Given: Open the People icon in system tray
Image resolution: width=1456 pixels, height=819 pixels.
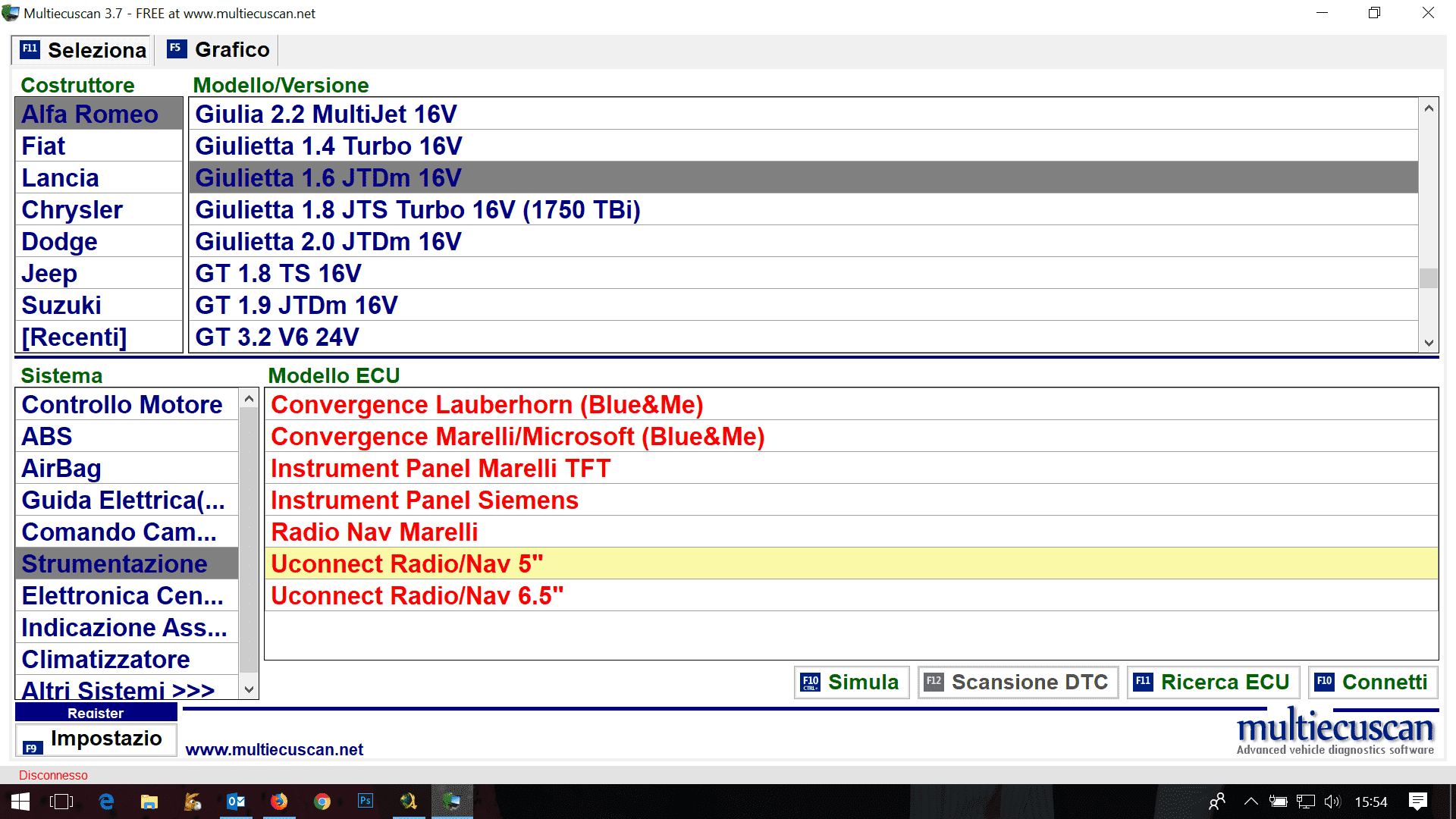Looking at the screenshot, I should tap(1217, 802).
